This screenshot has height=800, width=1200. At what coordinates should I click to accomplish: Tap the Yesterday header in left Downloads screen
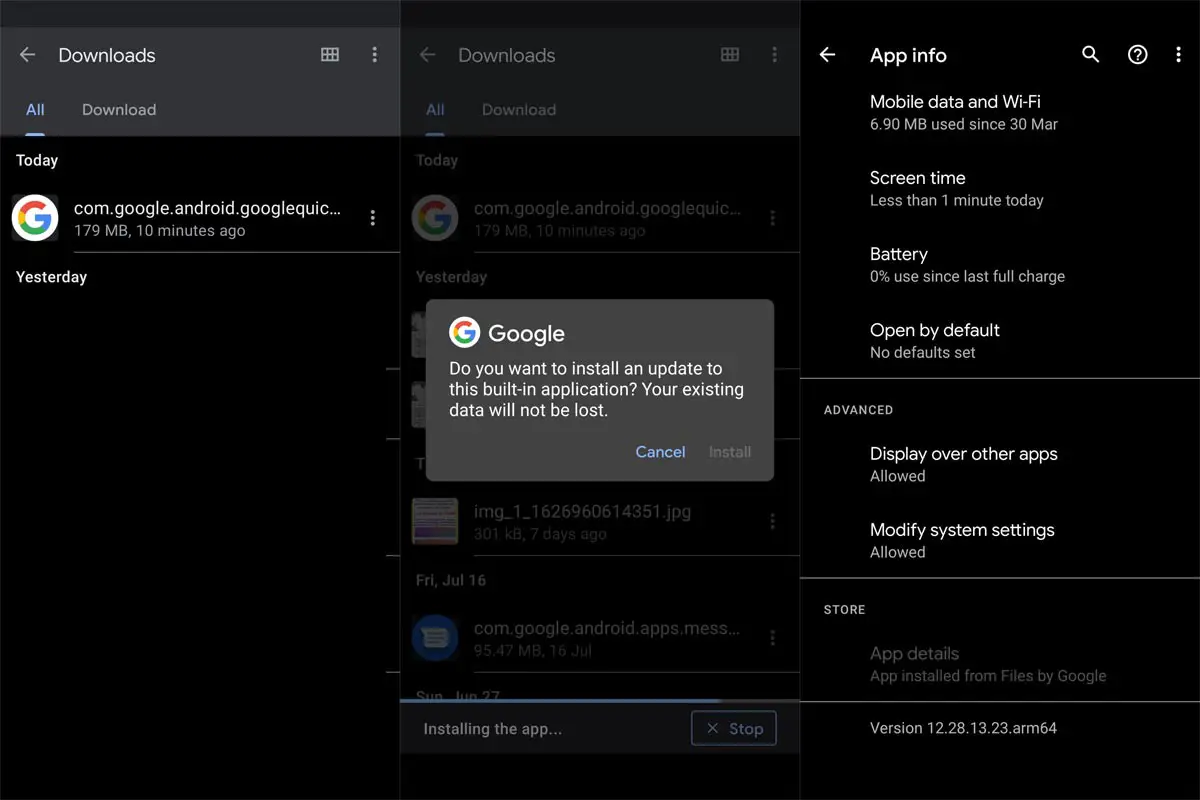point(51,277)
